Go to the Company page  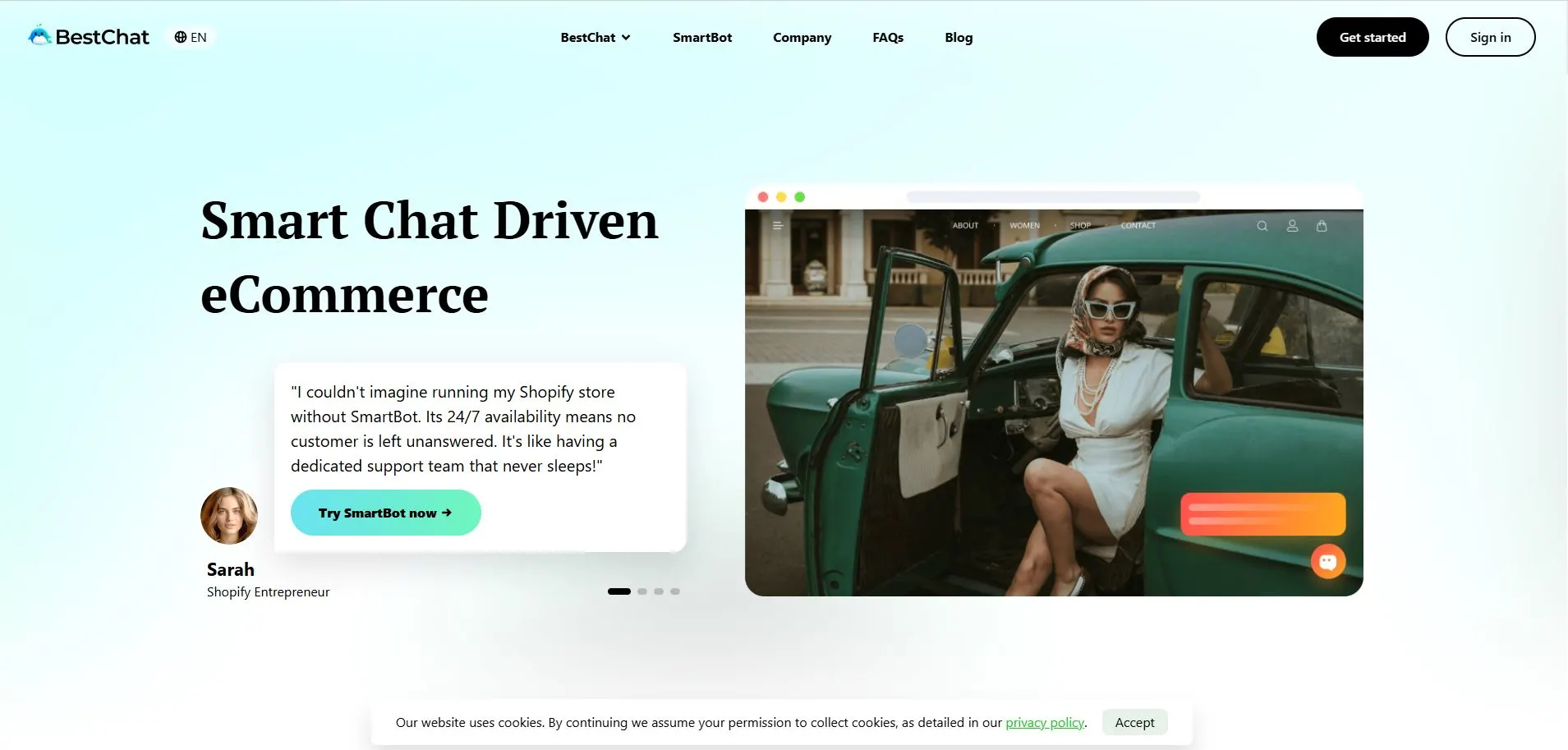coord(802,37)
